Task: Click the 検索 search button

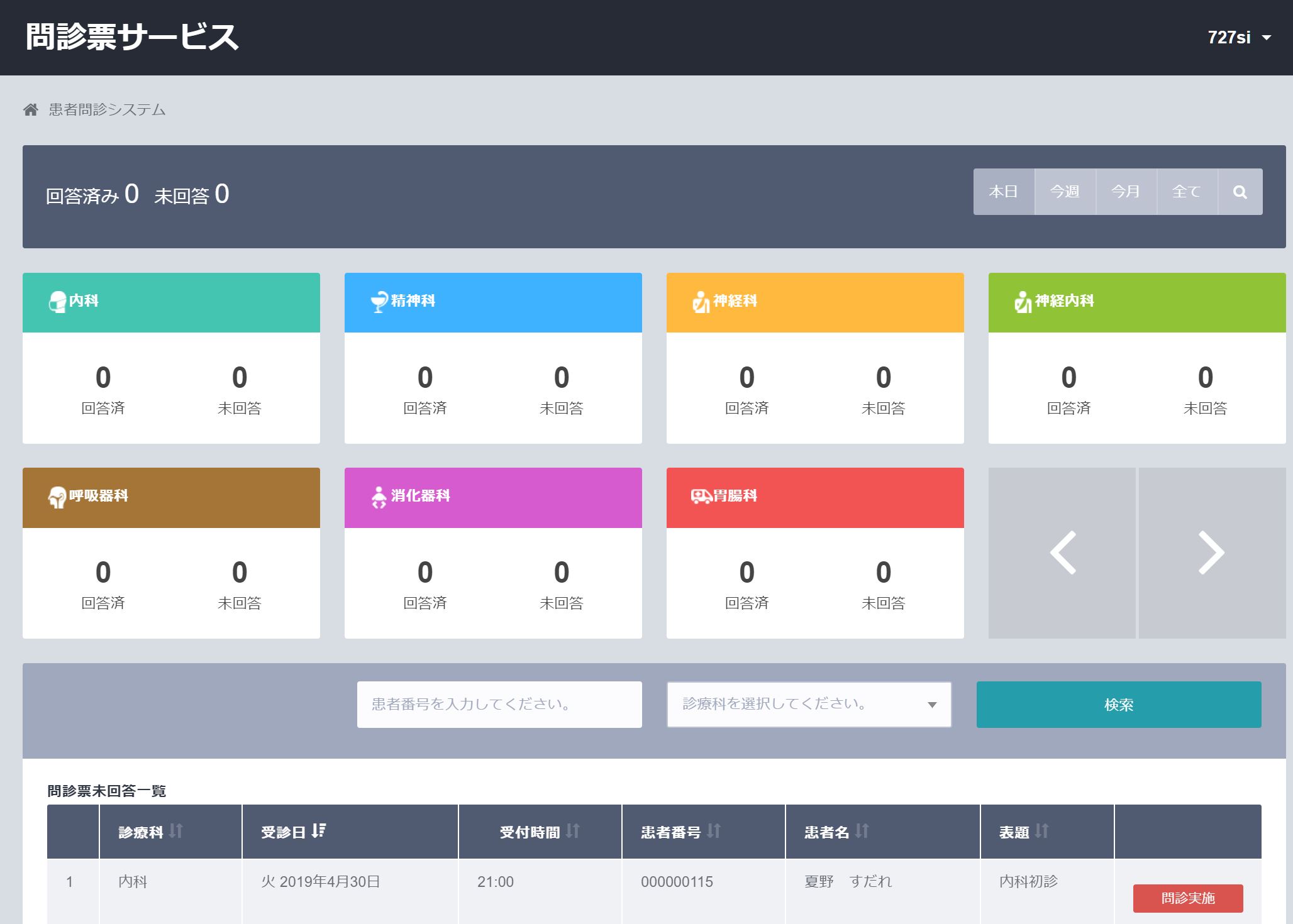Action: pyautogui.click(x=1119, y=705)
